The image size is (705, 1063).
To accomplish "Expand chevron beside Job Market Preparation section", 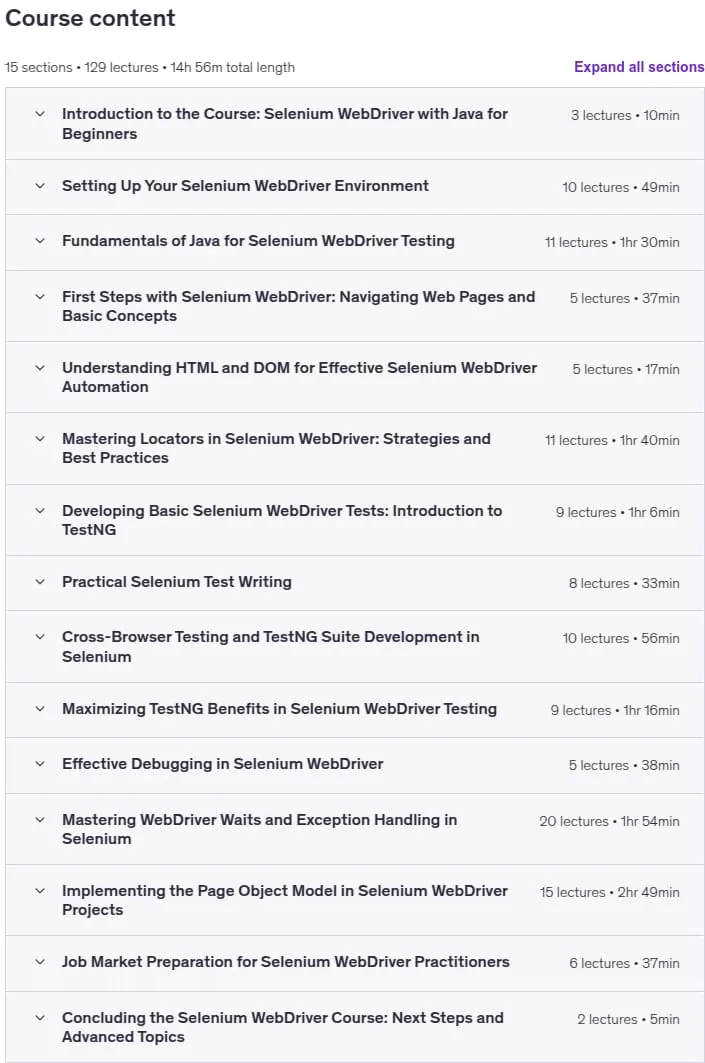I will pyautogui.click(x=40, y=962).
